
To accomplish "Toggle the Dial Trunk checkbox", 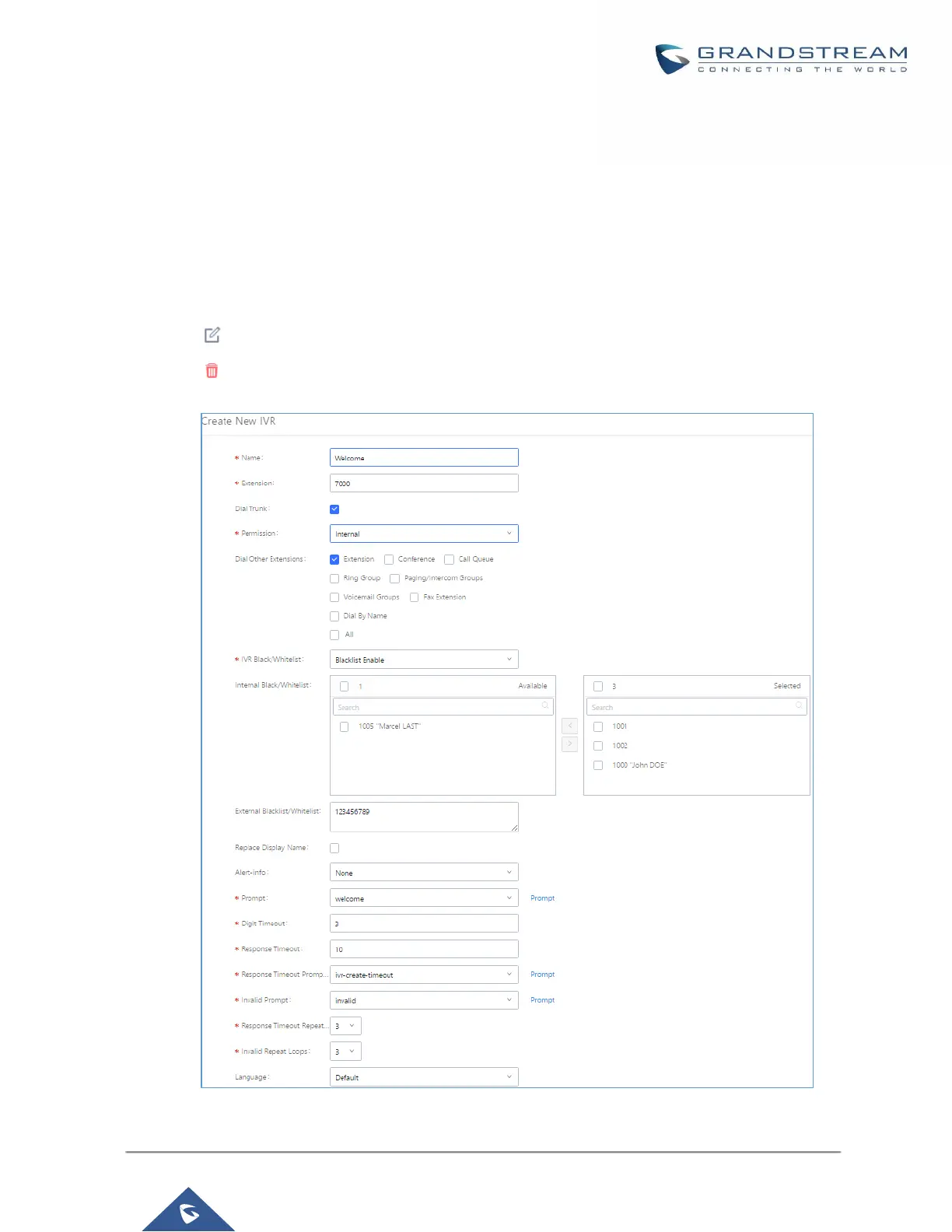I will tap(334, 509).
